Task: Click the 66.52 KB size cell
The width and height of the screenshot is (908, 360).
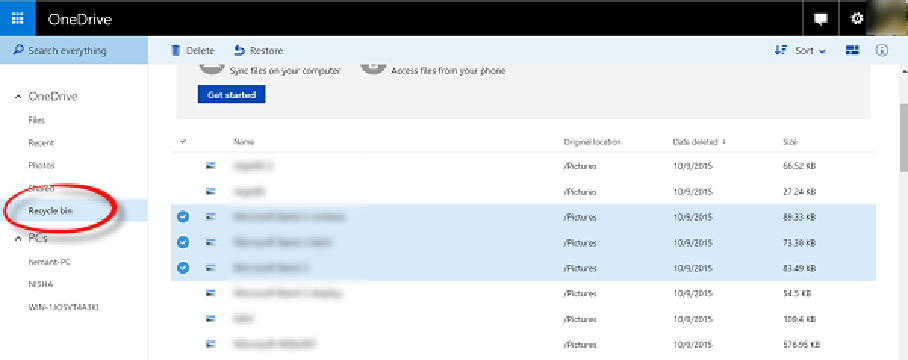Action: [x=799, y=166]
